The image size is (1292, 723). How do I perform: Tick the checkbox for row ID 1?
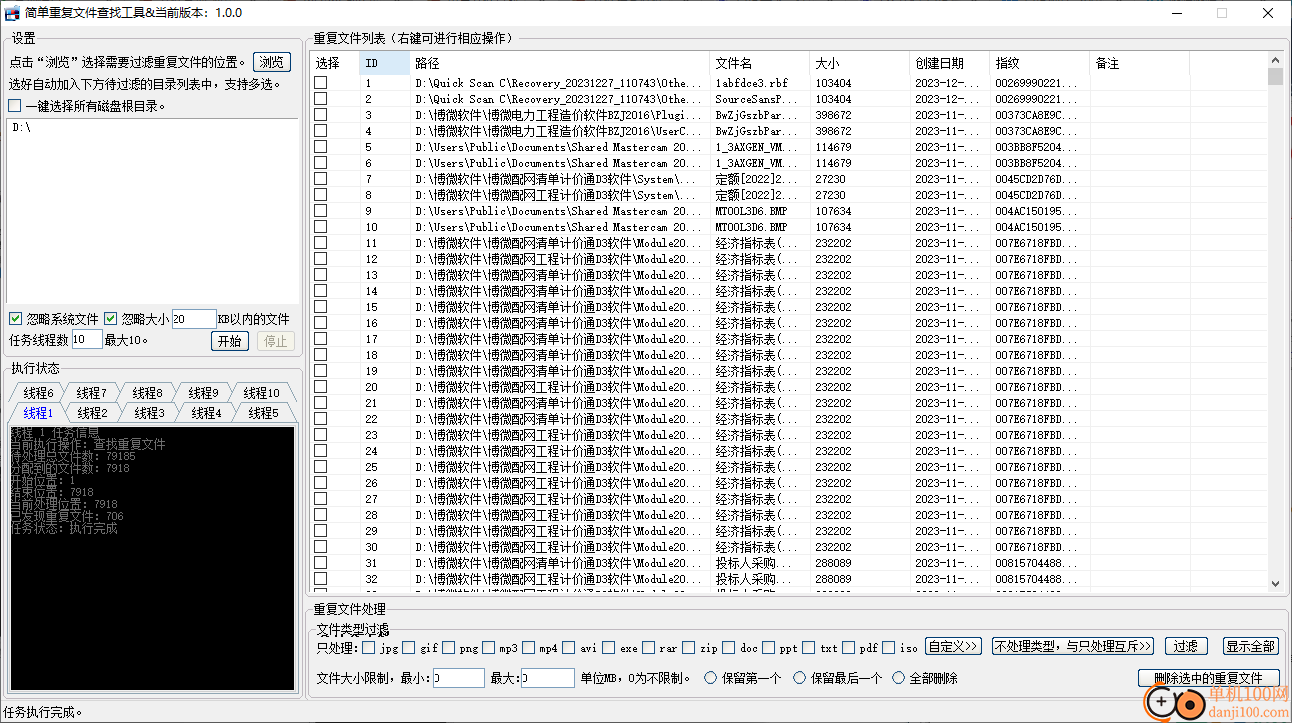pos(320,83)
